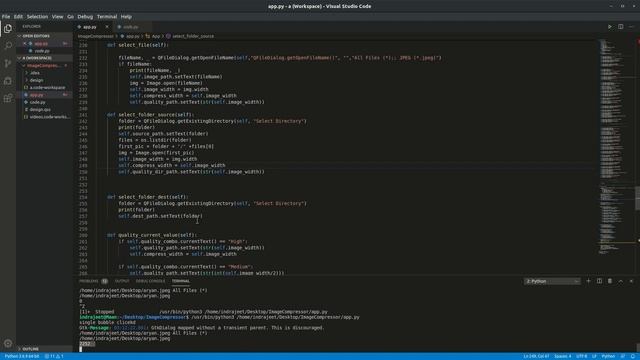Viewport: 640px width, 360px height.
Task: Open the Terminal menu
Action: click(107, 17)
